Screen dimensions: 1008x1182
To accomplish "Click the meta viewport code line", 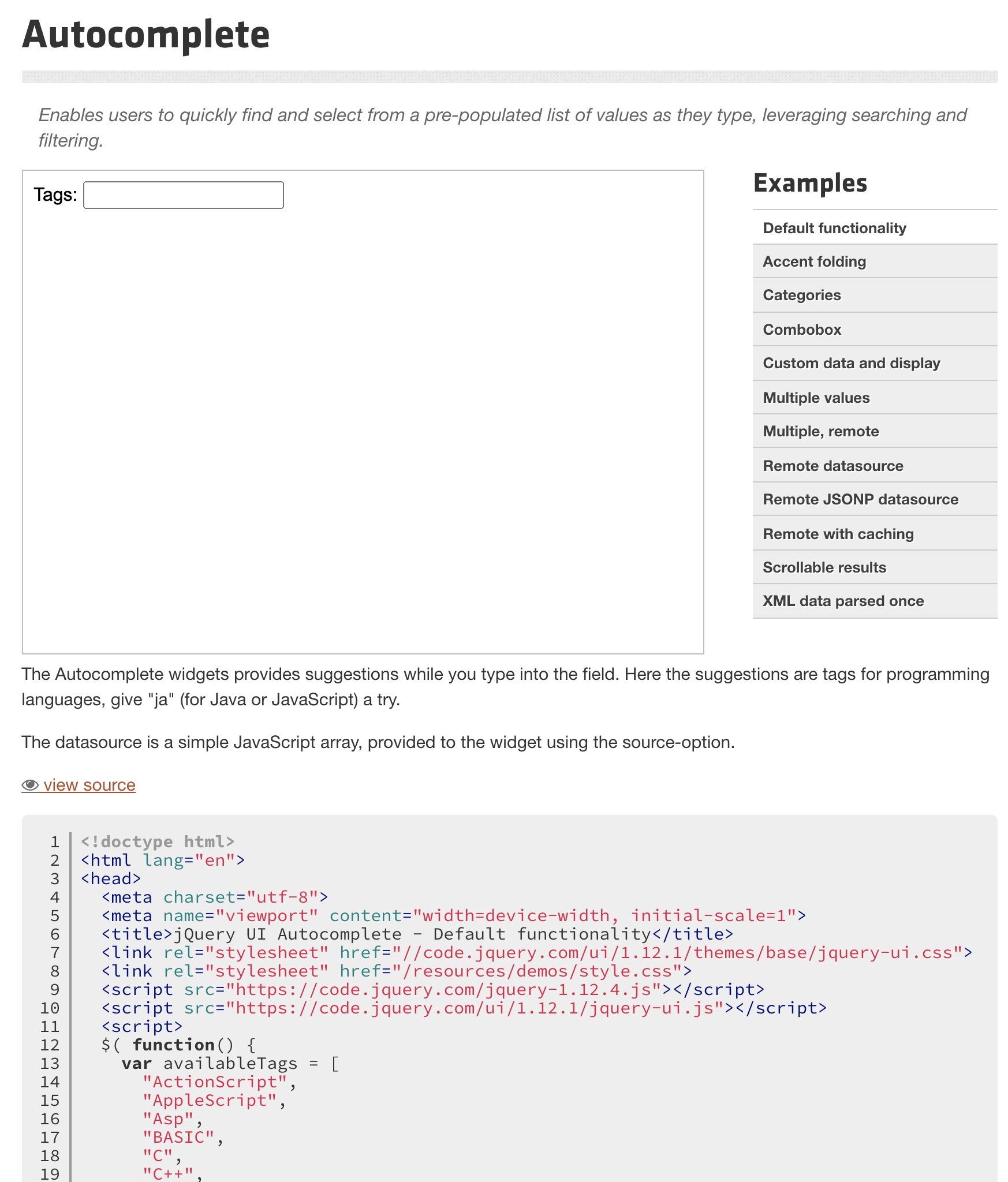I will tap(454, 915).
